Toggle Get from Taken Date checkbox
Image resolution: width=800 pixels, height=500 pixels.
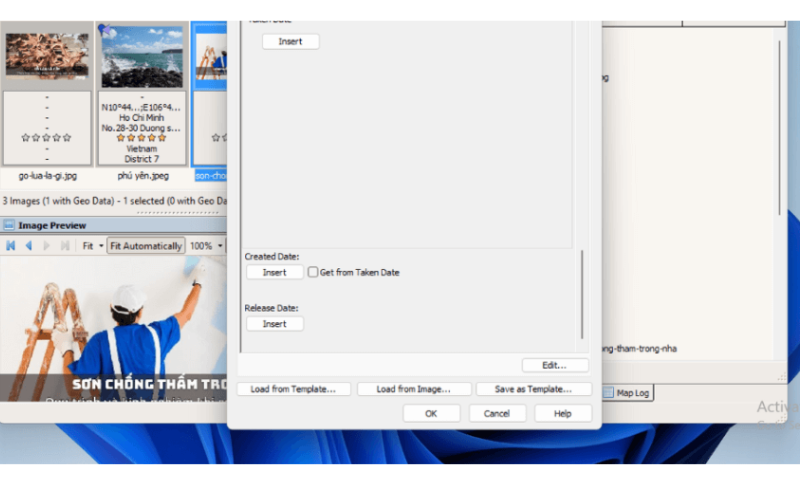tap(313, 272)
